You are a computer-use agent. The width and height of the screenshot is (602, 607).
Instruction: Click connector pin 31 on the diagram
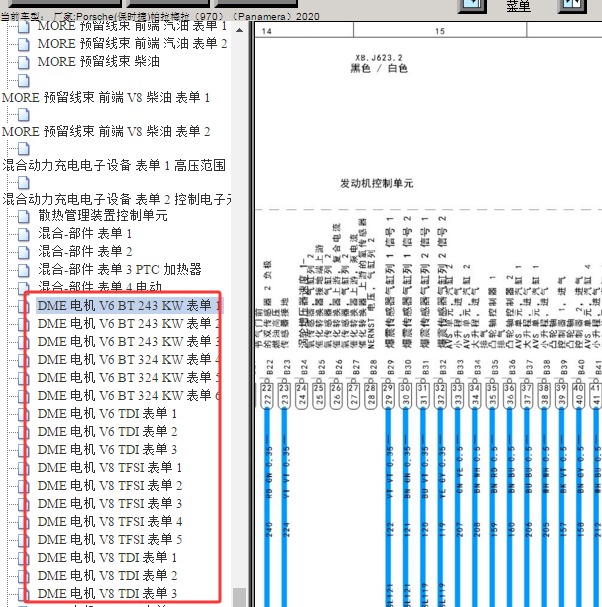coord(423,395)
